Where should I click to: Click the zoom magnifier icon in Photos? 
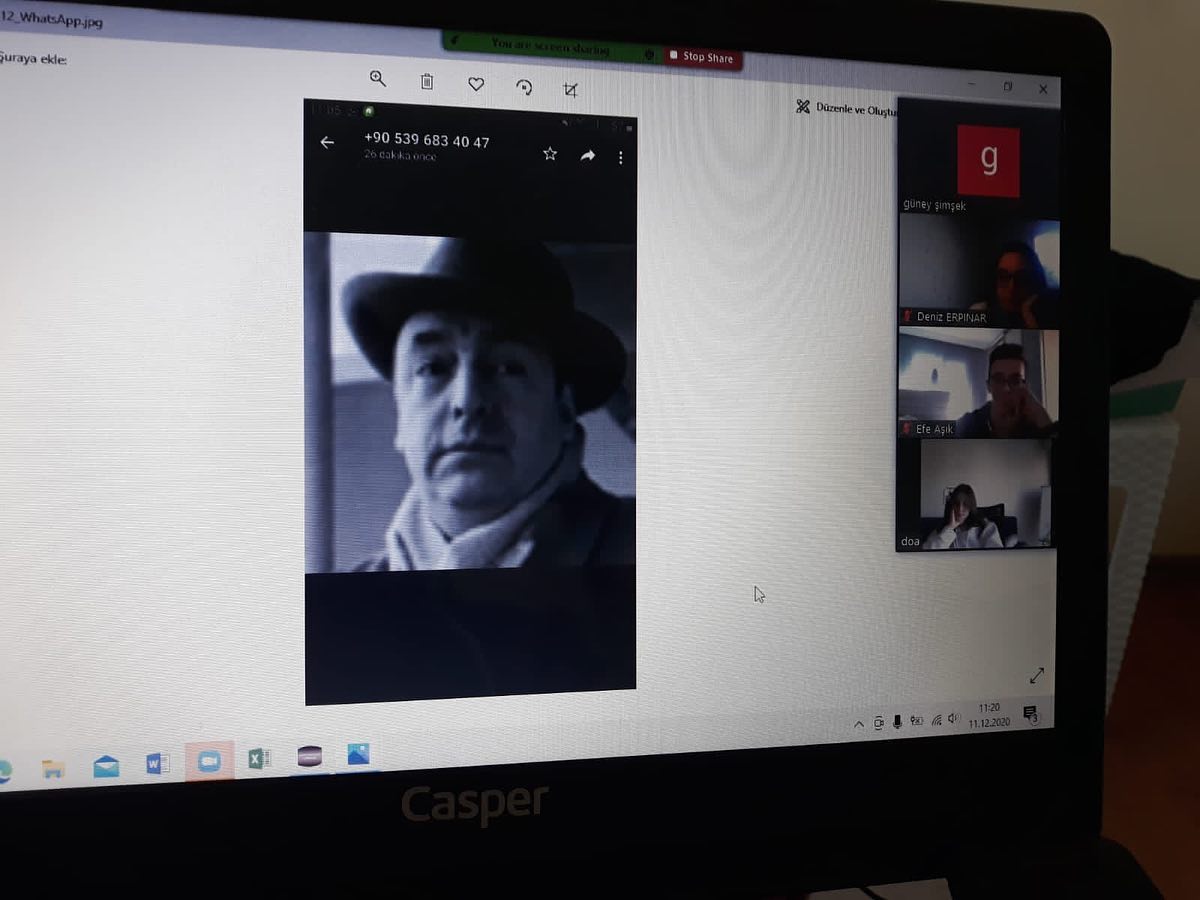(378, 78)
